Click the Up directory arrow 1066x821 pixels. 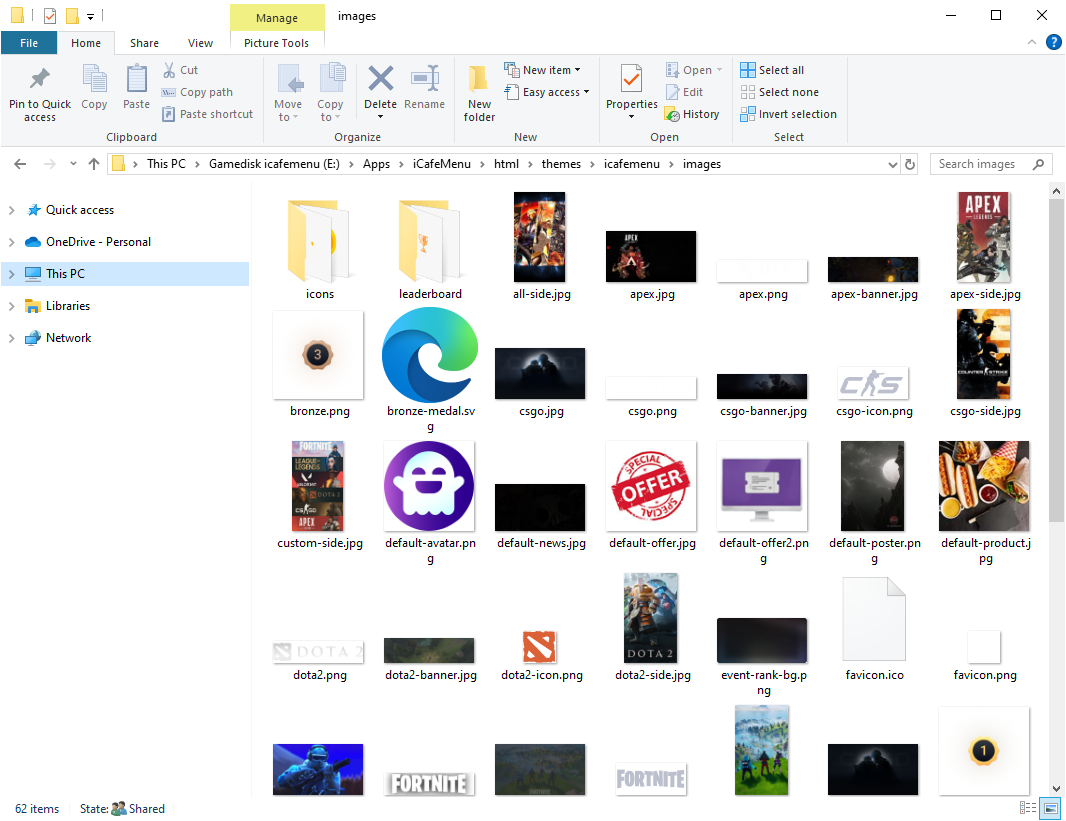tap(94, 164)
